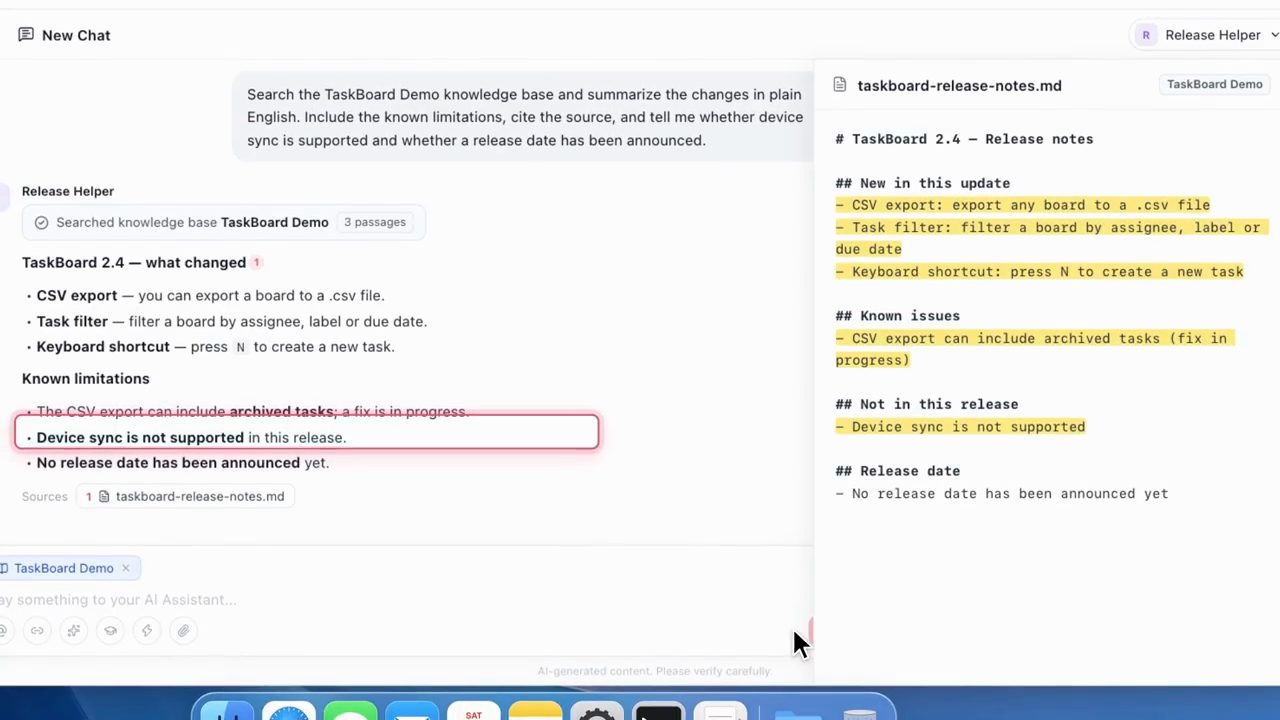The height and width of the screenshot is (720, 1280).
Task: Click the R avatar beside Release Helper
Action: point(1146,35)
